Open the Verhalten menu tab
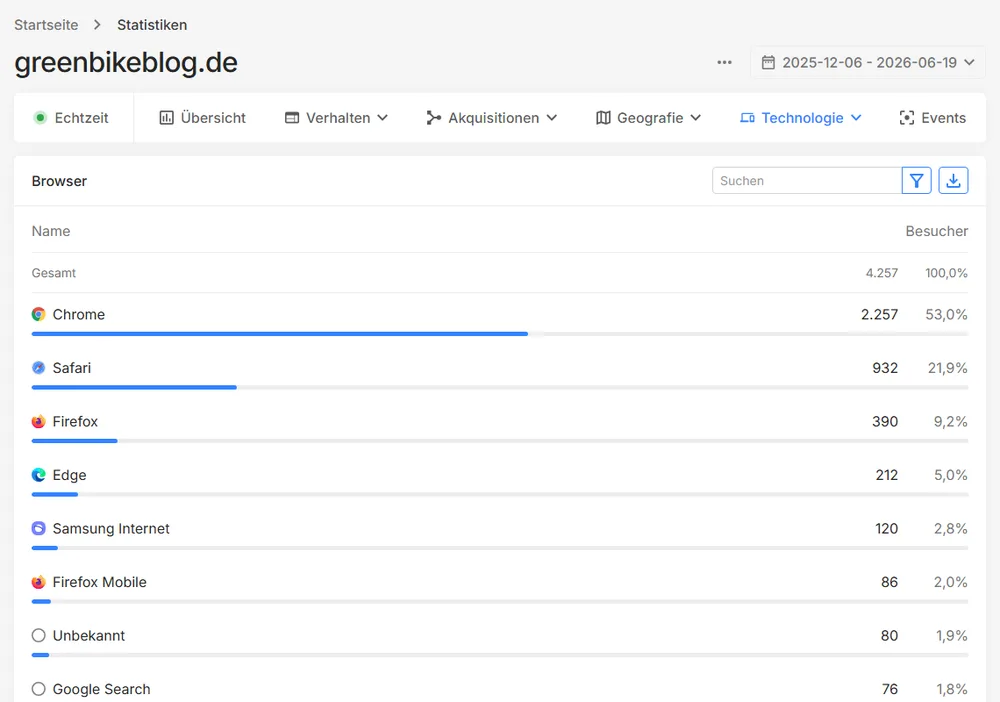The width and height of the screenshot is (1000, 702). coord(336,118)
